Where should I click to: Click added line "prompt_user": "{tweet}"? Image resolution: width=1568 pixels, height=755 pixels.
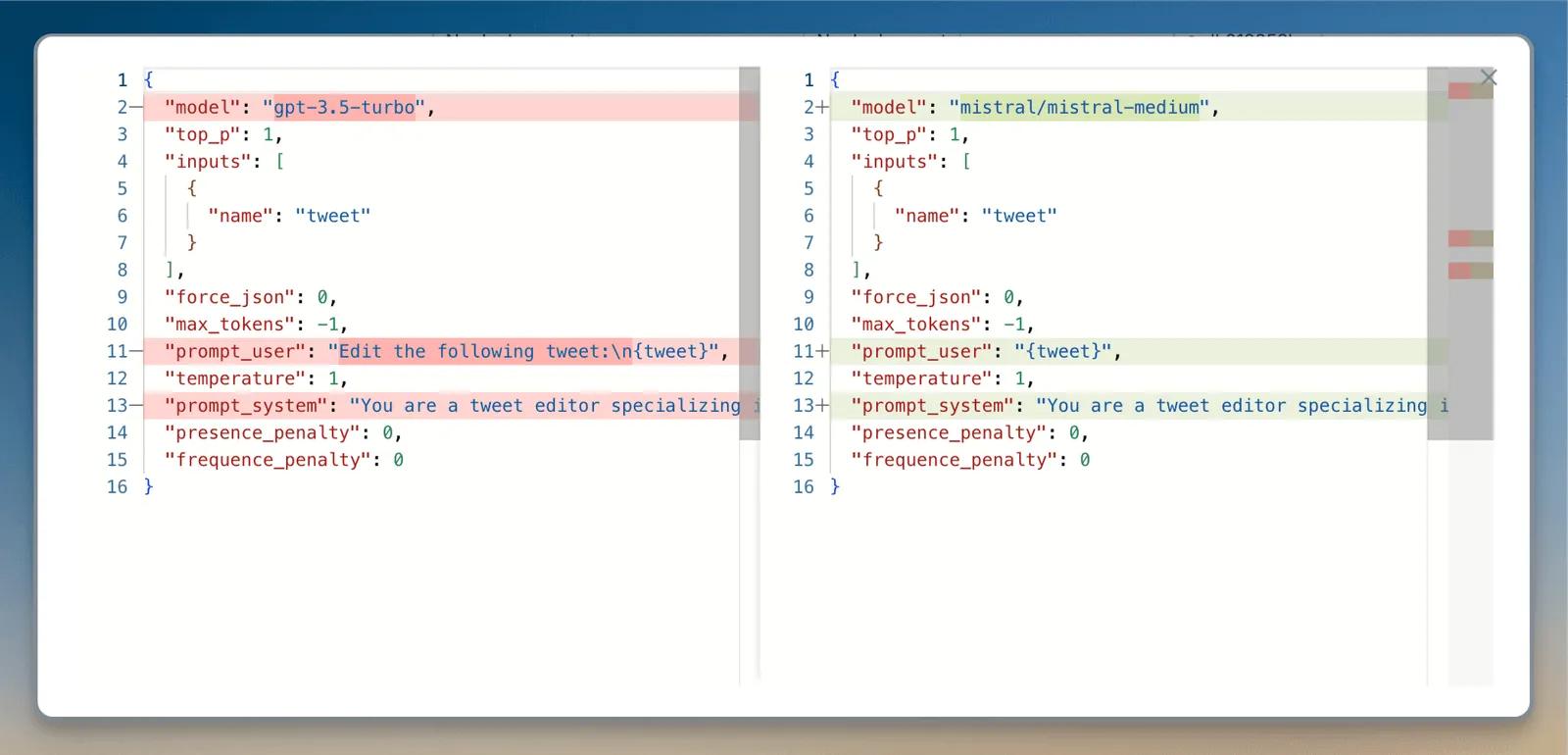pos(985,351)
